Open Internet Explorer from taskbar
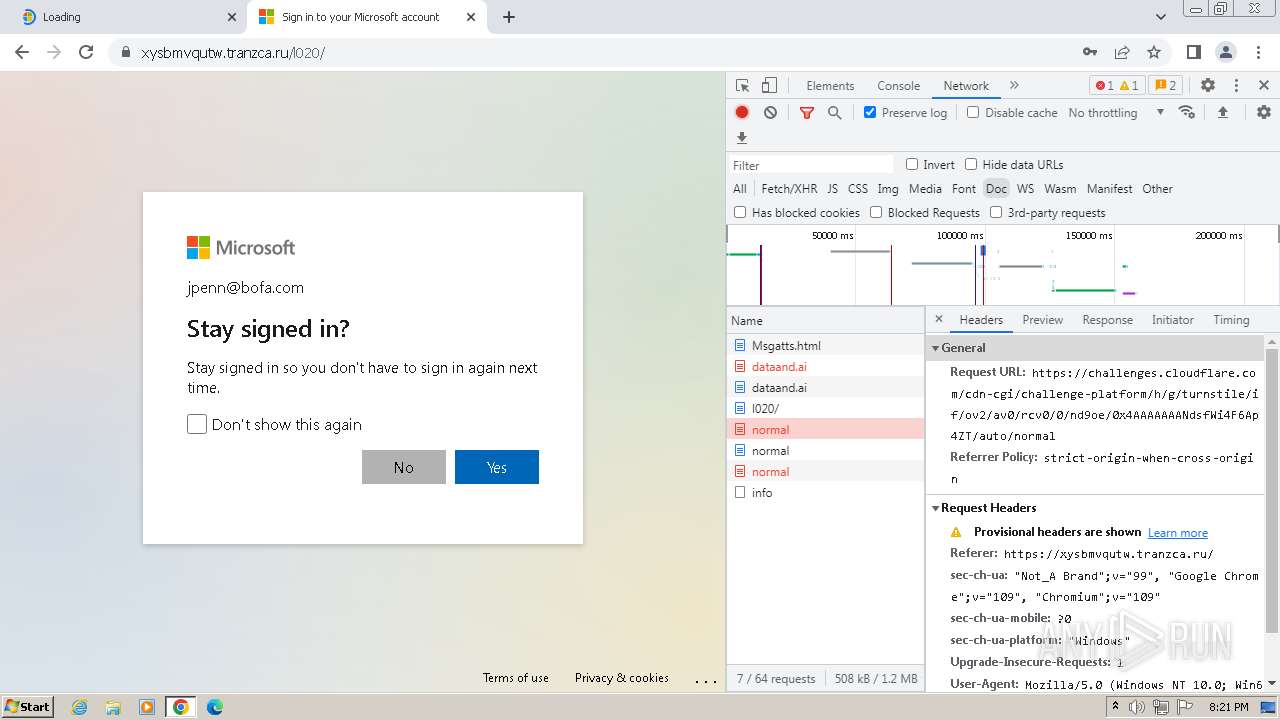This screenshot has height=720, width=1280. tap(79, 707)
